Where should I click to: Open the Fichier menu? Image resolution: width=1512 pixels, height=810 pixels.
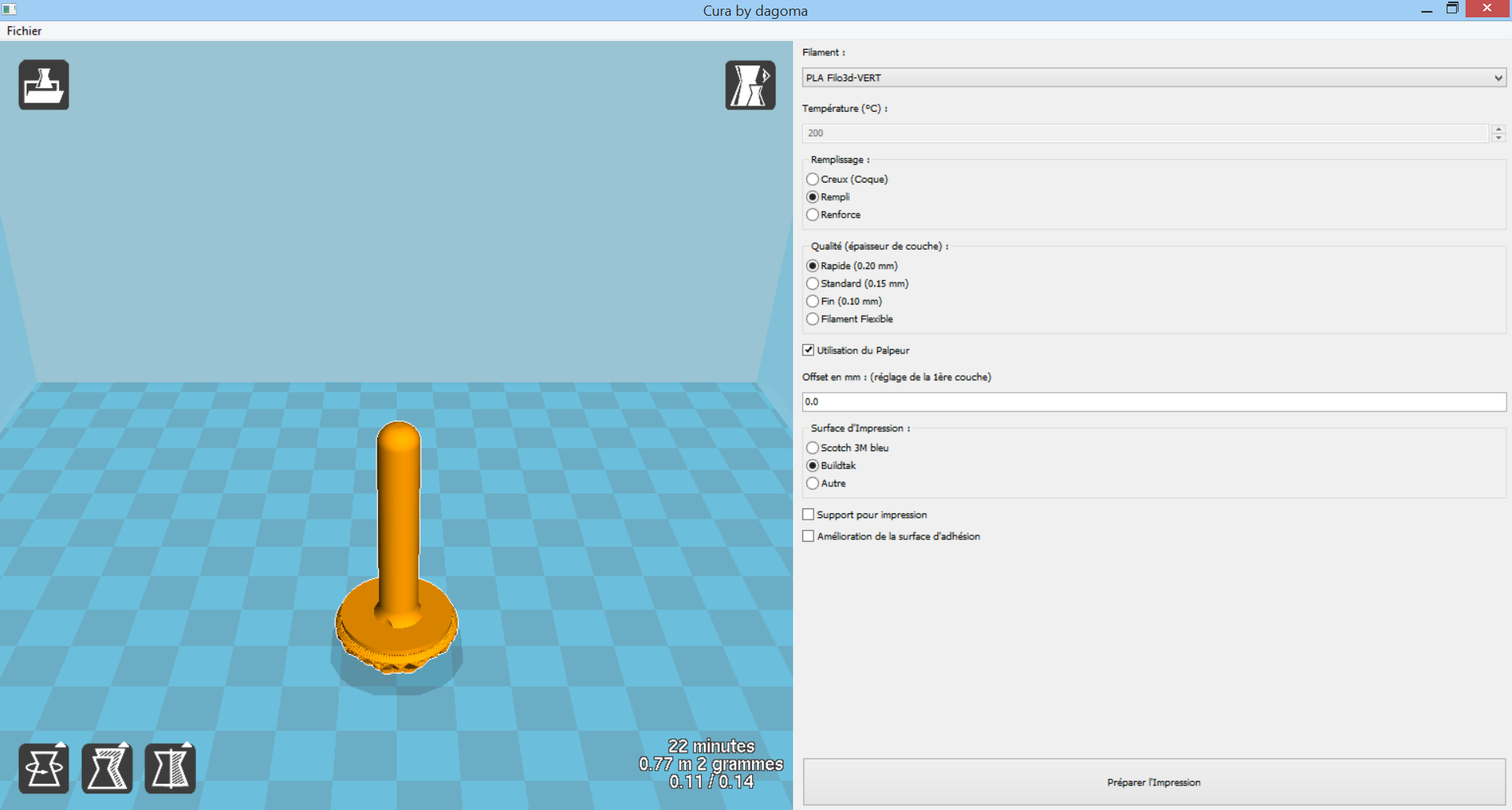(24, 31)
